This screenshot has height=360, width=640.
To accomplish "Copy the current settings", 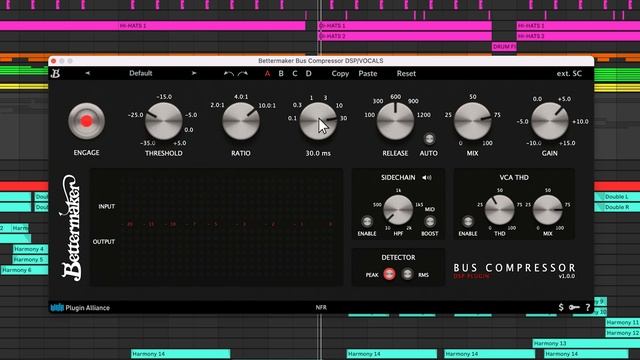I will [x=340, y=74].
